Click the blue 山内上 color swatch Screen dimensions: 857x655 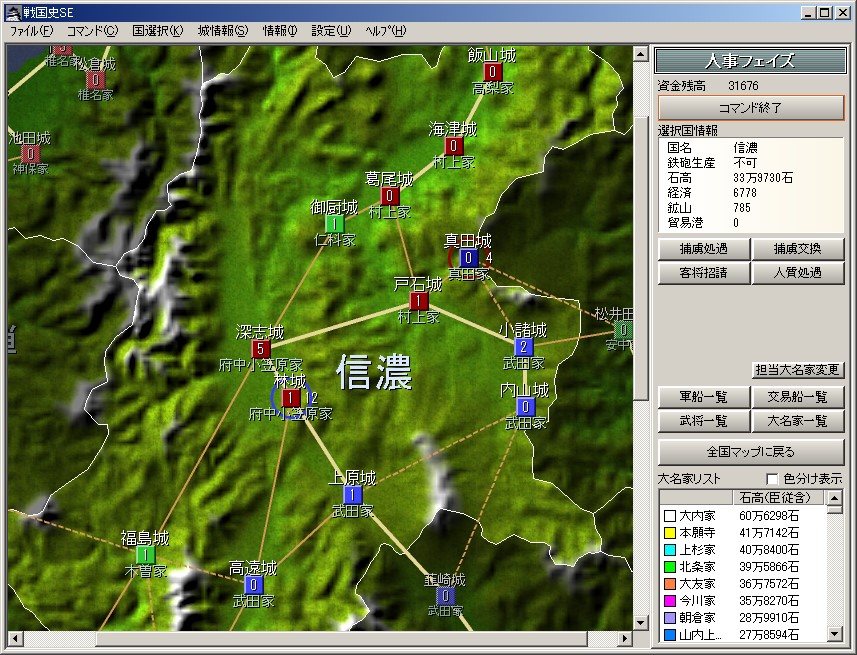tap(670, 635)
